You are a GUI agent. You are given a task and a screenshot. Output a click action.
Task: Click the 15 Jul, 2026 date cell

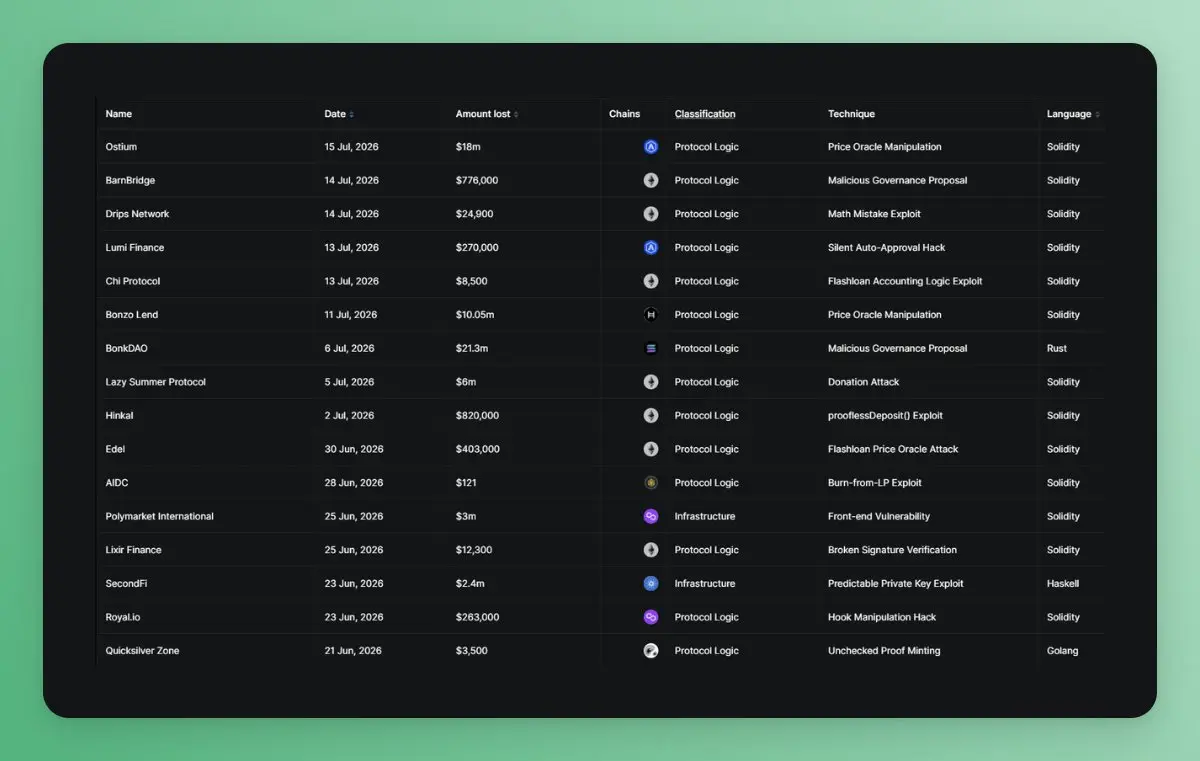[352, 147]
